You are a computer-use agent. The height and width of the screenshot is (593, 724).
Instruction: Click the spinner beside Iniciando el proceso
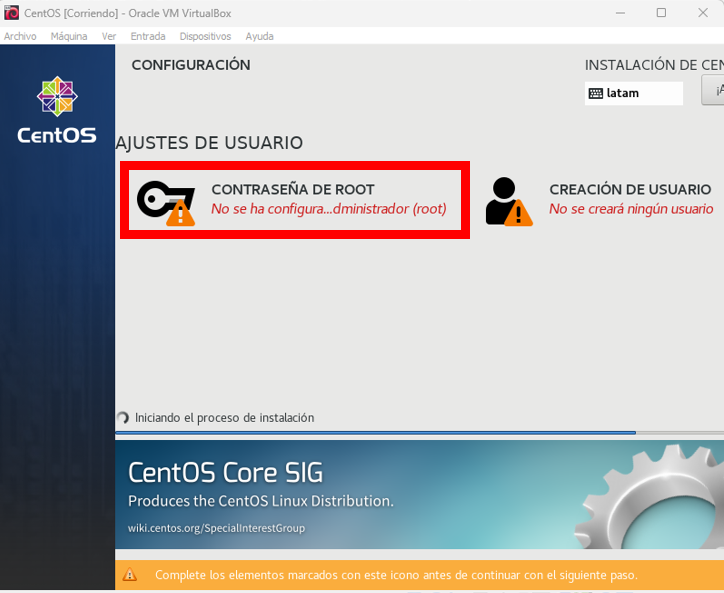tap(123, 418)
